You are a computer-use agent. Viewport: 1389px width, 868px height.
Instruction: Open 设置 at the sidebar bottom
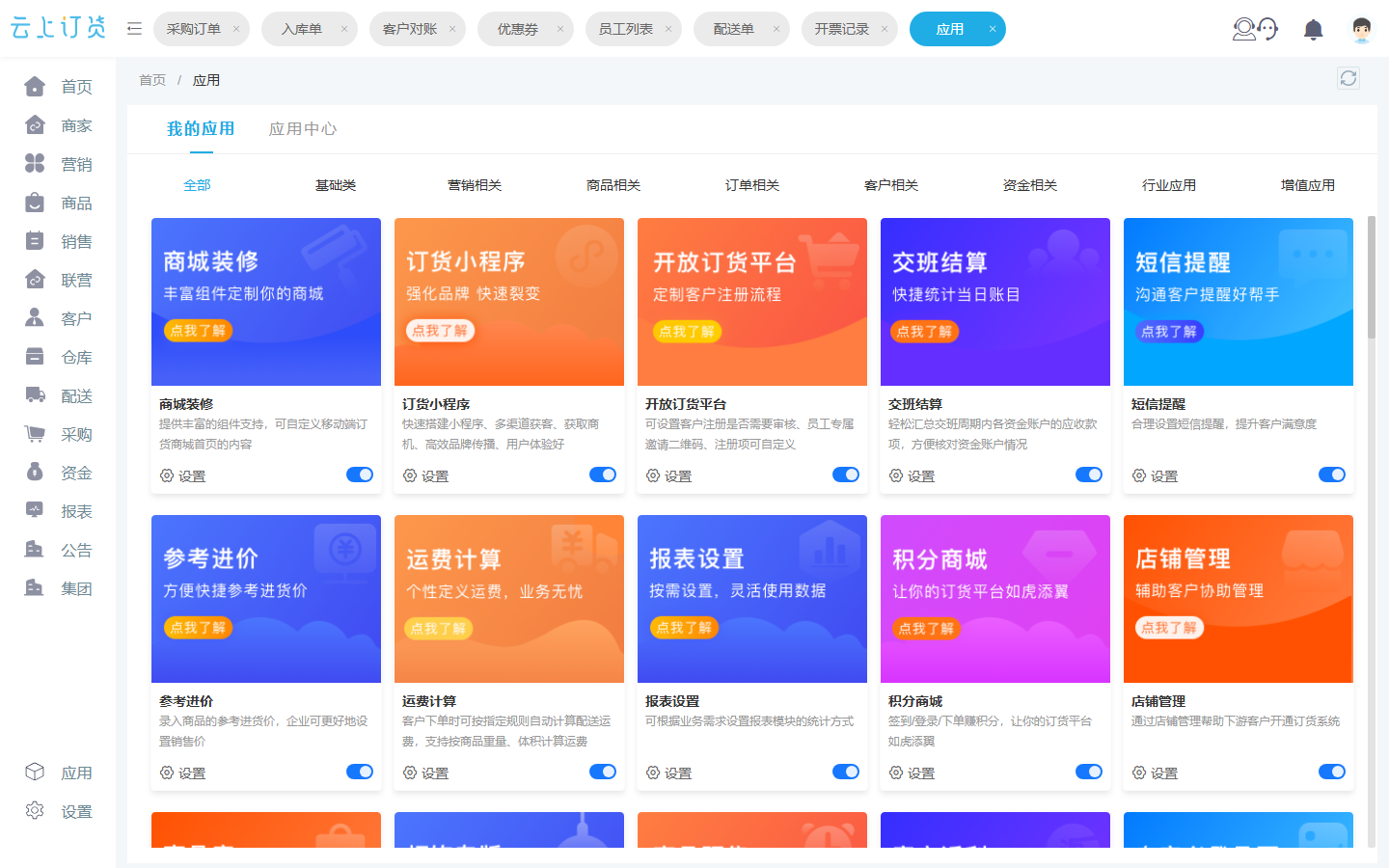tap(58, 811)
